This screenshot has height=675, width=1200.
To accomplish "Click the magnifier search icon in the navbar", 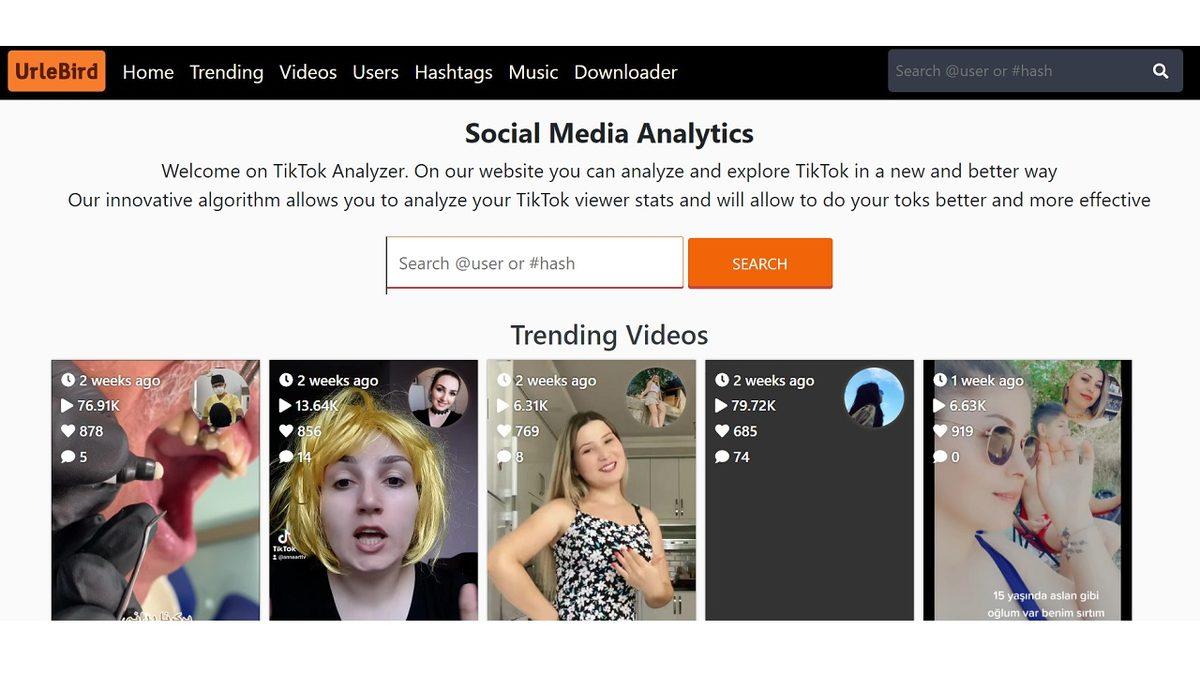I will (x=1160, y=71).
